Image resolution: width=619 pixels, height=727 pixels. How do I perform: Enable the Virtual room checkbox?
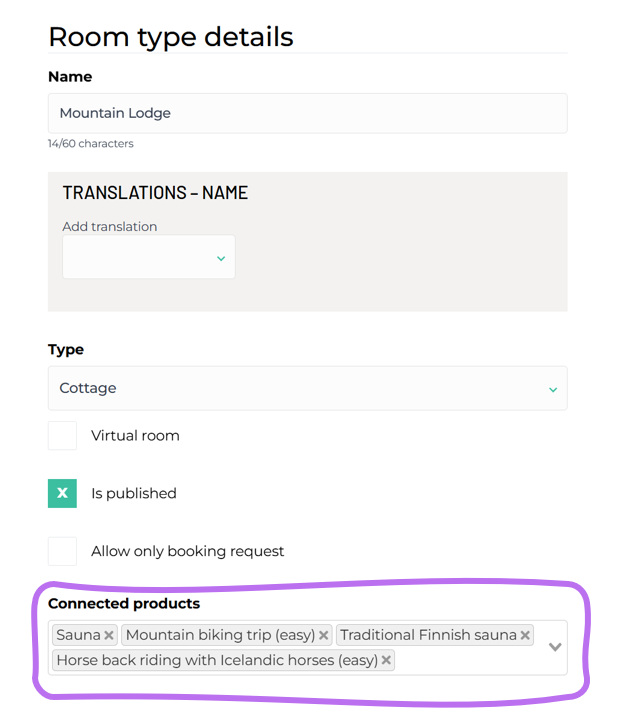point(62,436)
